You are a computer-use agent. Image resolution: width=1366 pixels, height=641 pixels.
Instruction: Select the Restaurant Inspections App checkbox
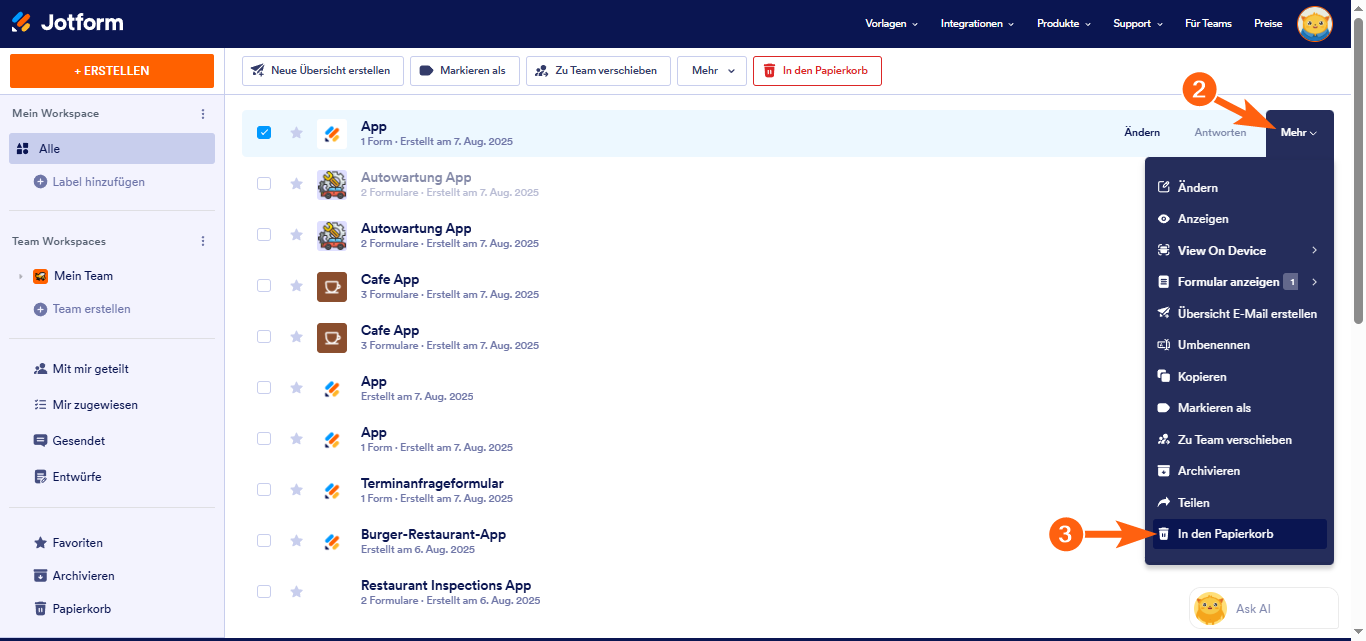pyautogui.click(x=264, y=591)
